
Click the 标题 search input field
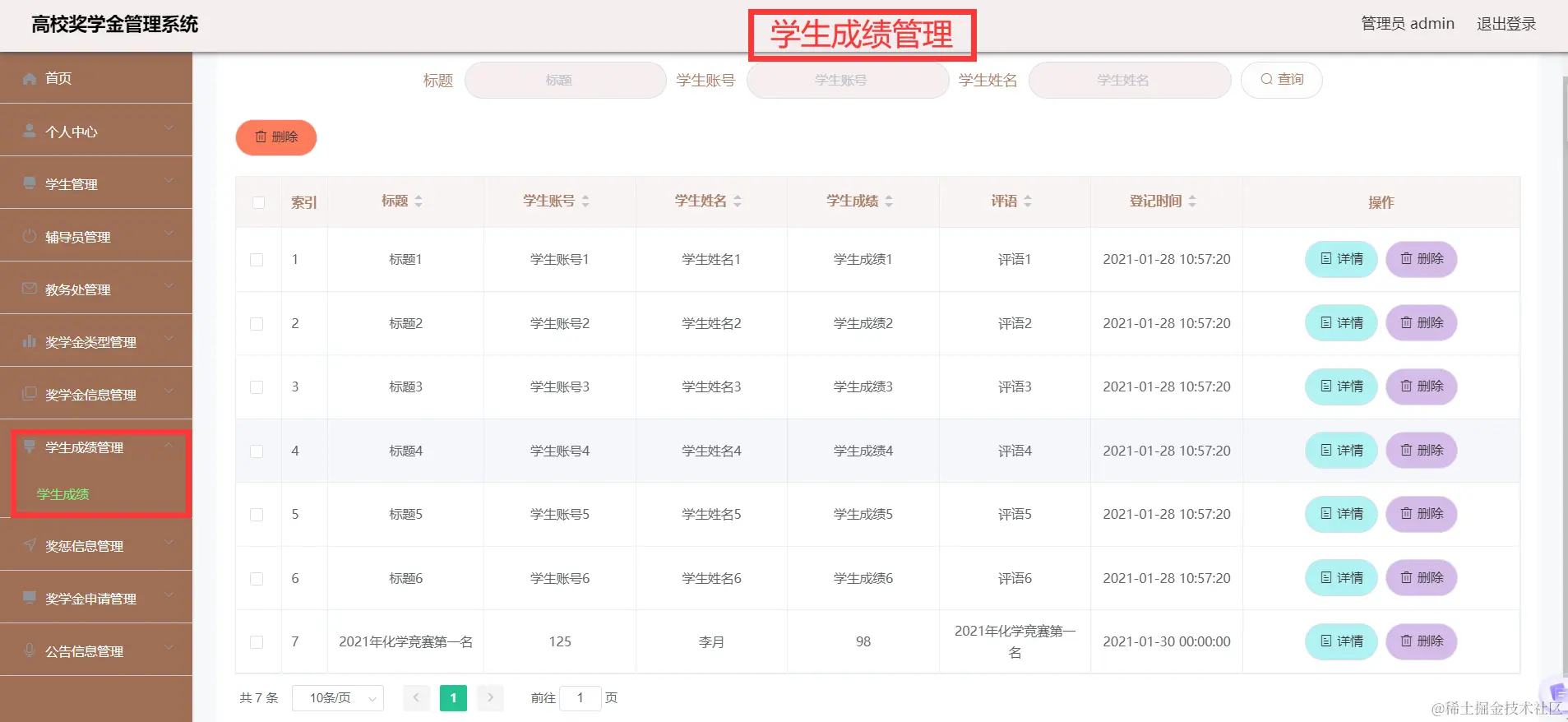tap(566, 80)
